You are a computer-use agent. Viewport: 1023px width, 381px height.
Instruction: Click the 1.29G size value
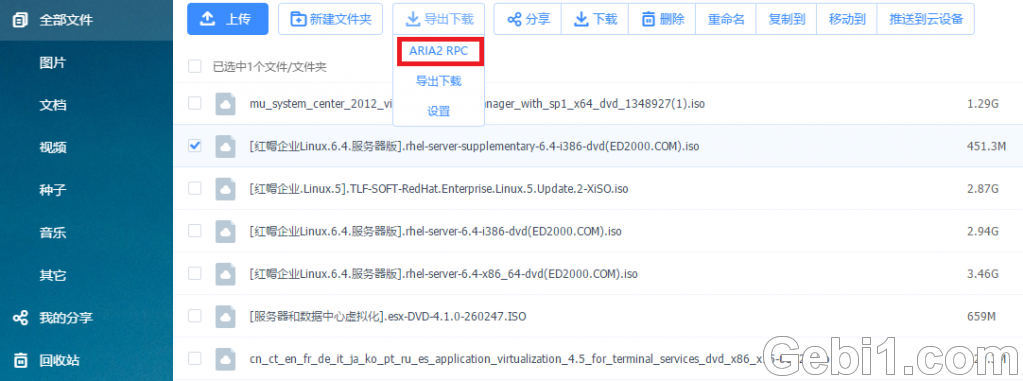tap(983, 104)
